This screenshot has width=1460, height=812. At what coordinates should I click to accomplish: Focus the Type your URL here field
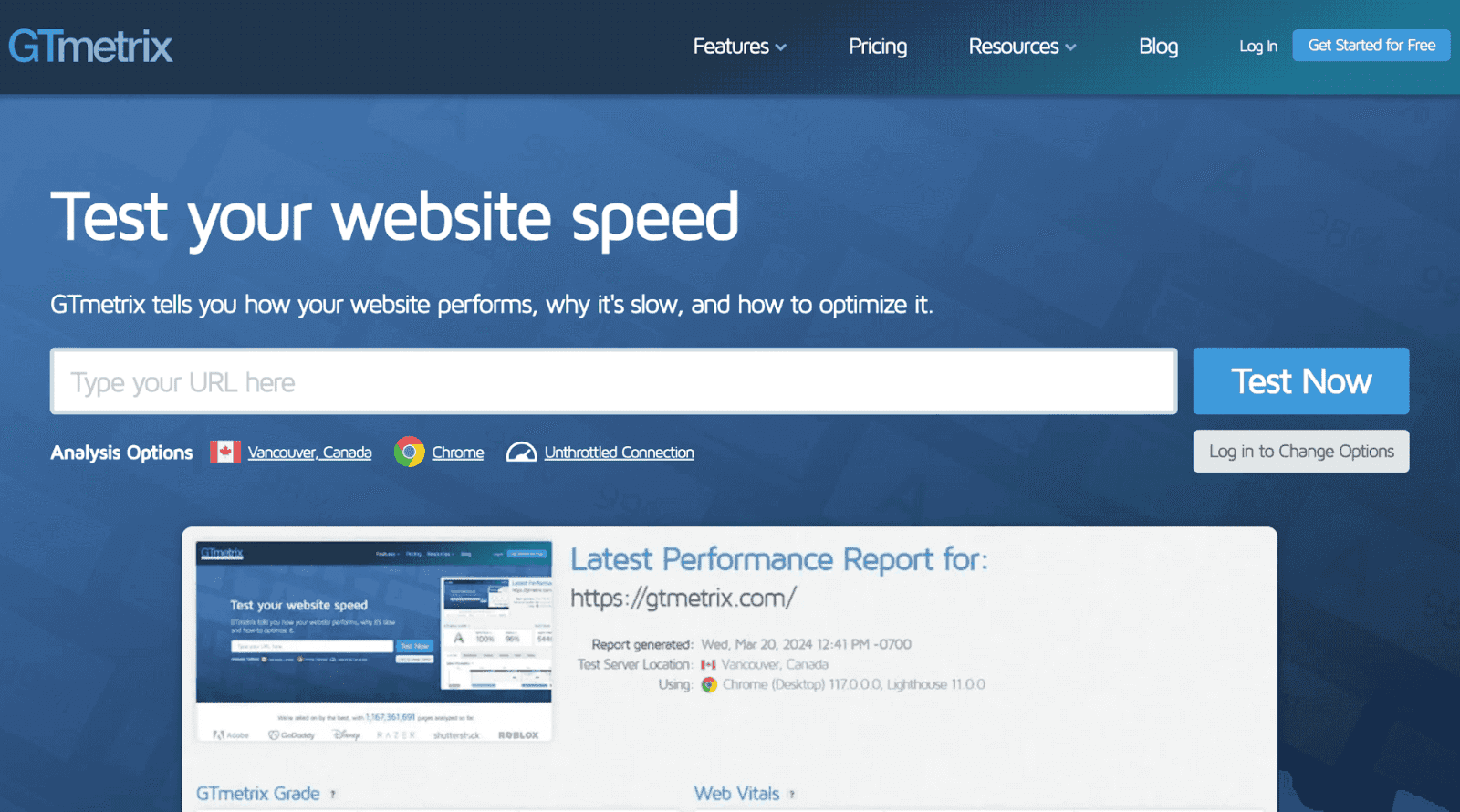[x=613, y=381]
